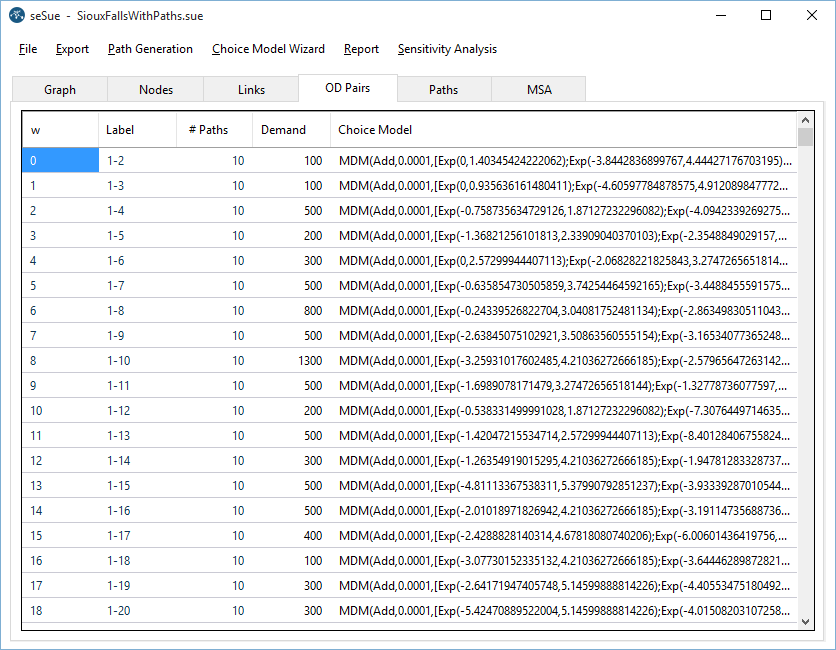Click the scrollbar up arrow
836x650 pixels.
pyautogui.click(x=805, y=121)
